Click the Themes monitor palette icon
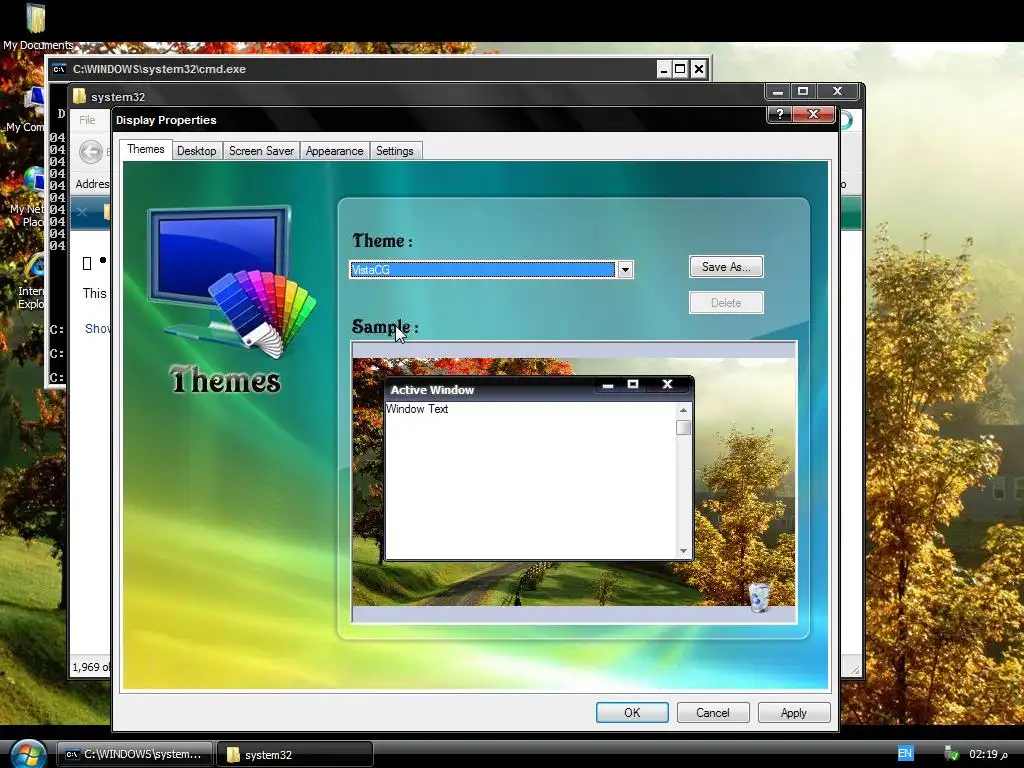 tap(231, 281)
